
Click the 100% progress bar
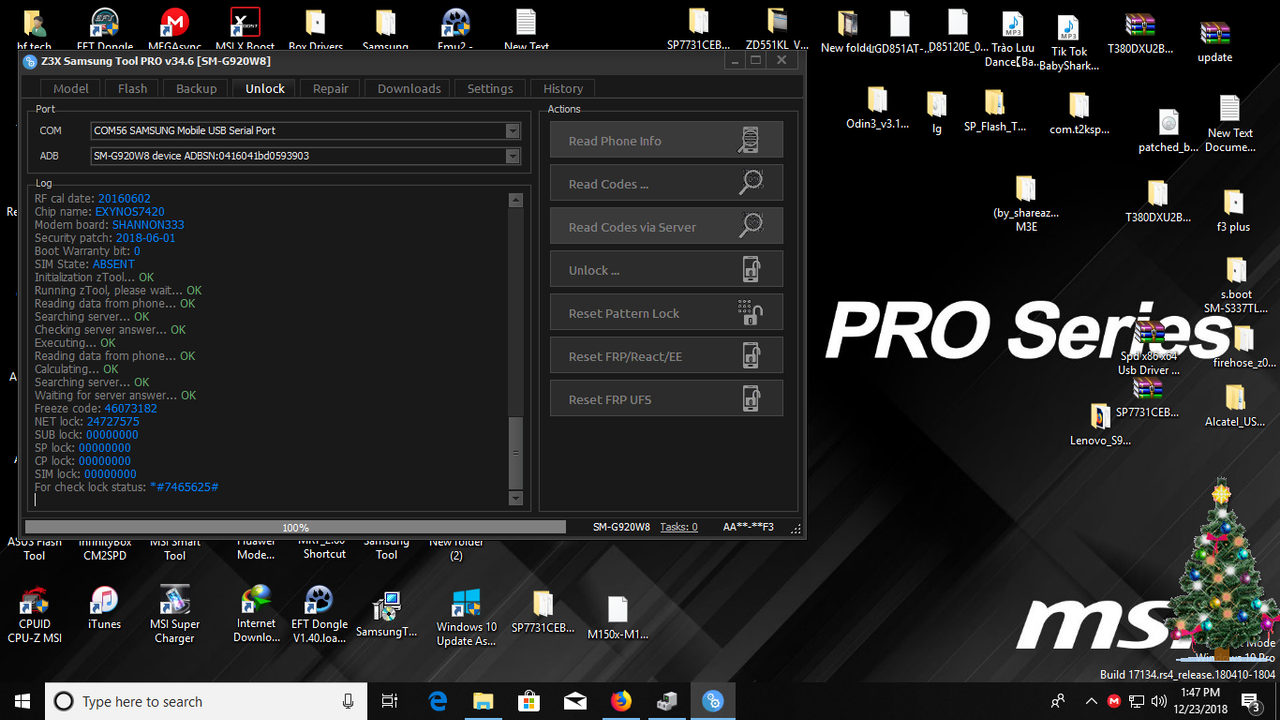point(295,527)
